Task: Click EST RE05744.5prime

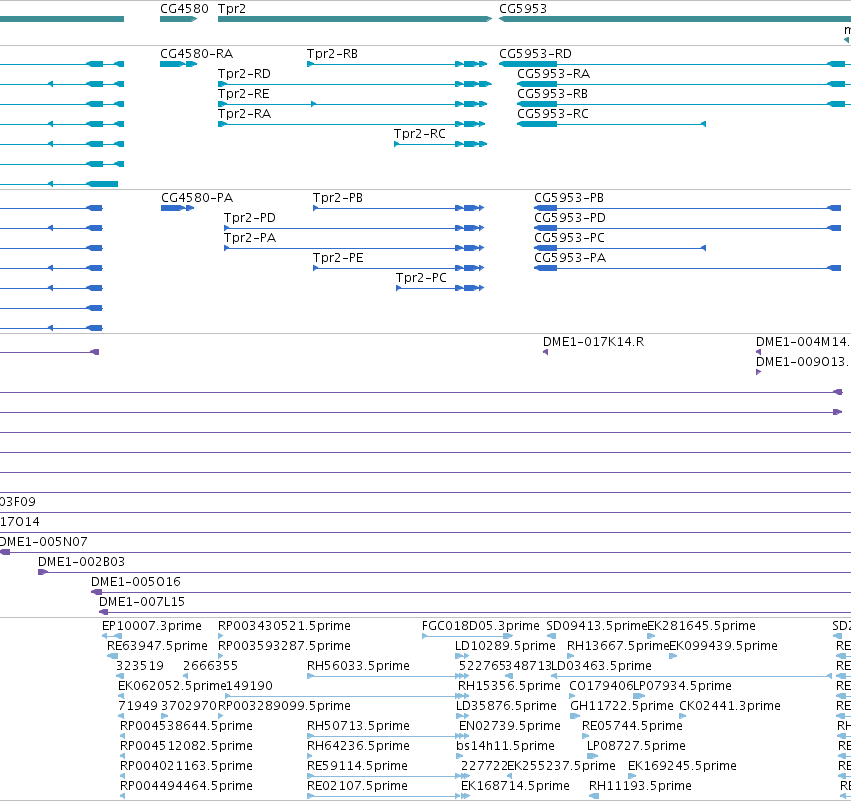Action: point(632,727)
